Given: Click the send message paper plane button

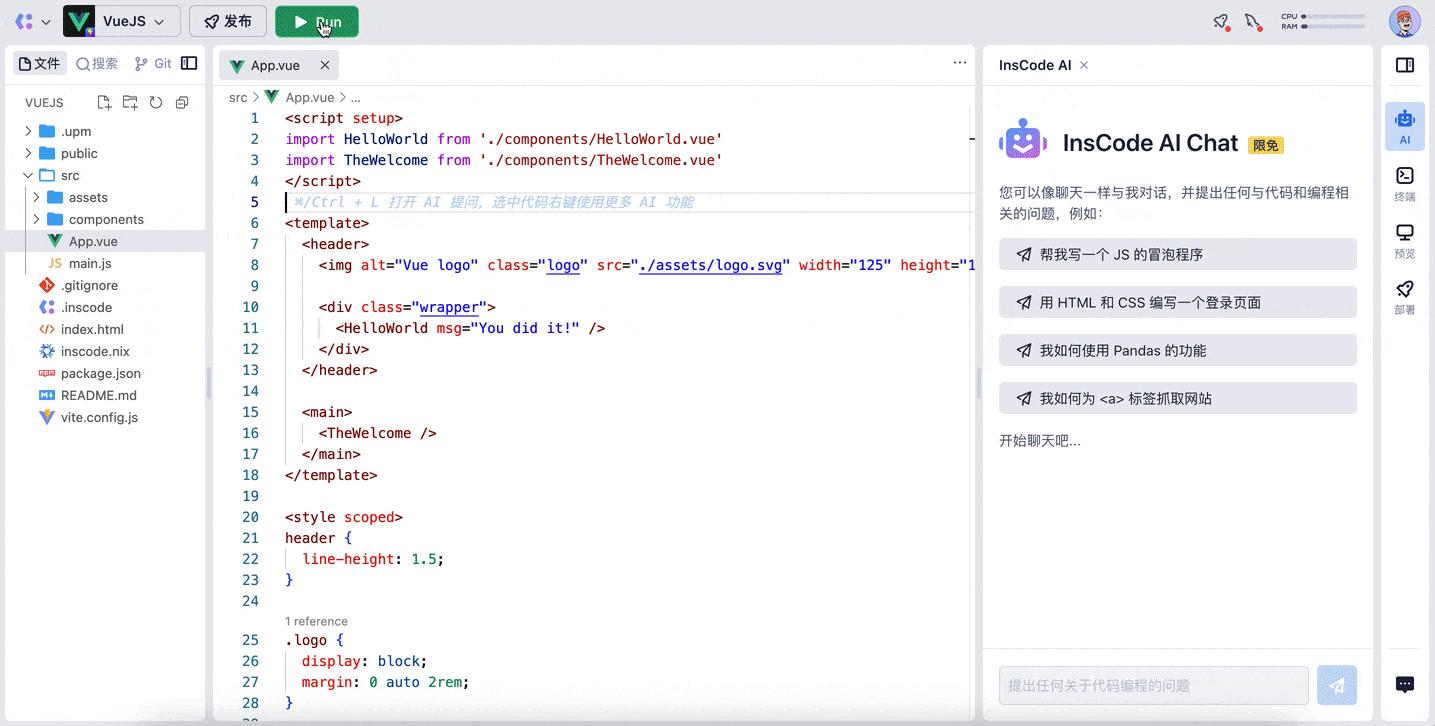Looking at the screenshot, I should pyautogui.click(x=1337, y=685).
